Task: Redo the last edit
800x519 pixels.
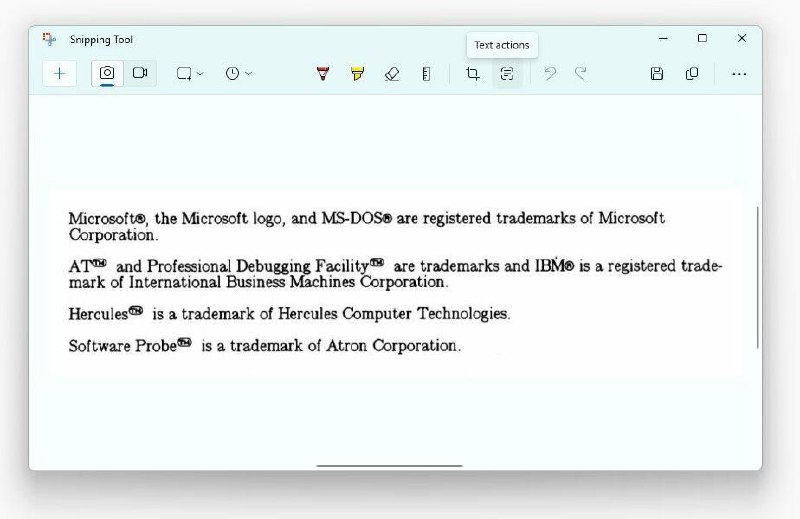Action: (x=580, y=74)
